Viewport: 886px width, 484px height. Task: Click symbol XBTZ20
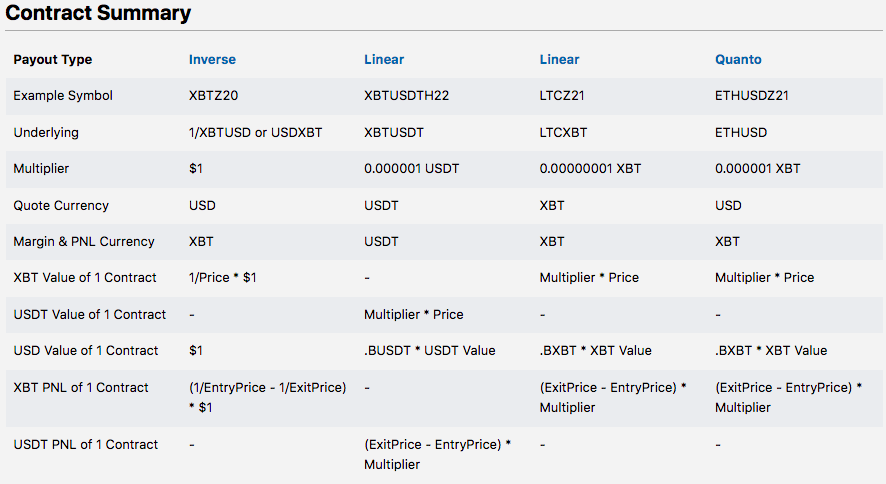click(213, 95)
